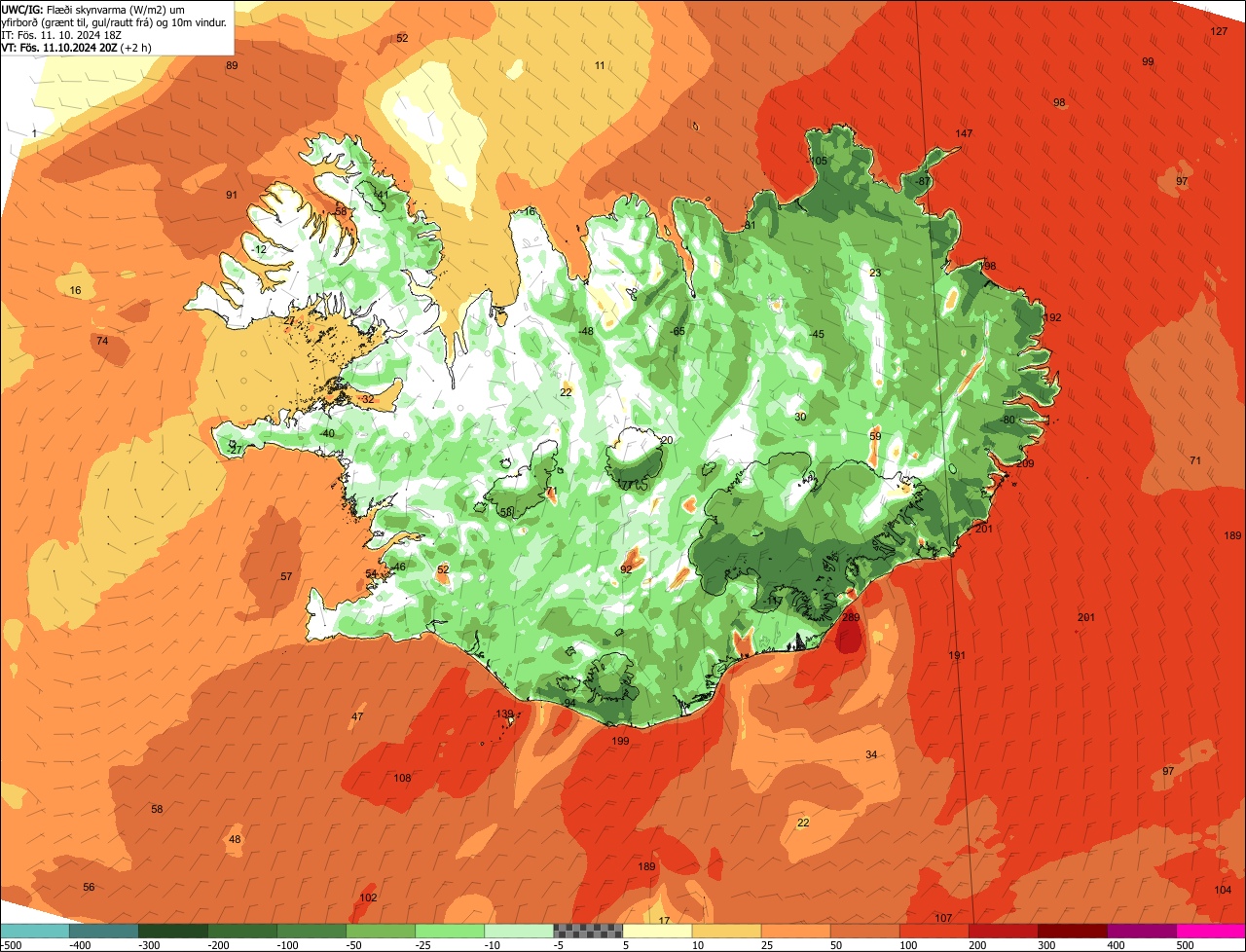This screenshot has width=1246, height=952.
Task: Click the -10 to -5 pale green legend swatch
Action: [x=518, y=931]
